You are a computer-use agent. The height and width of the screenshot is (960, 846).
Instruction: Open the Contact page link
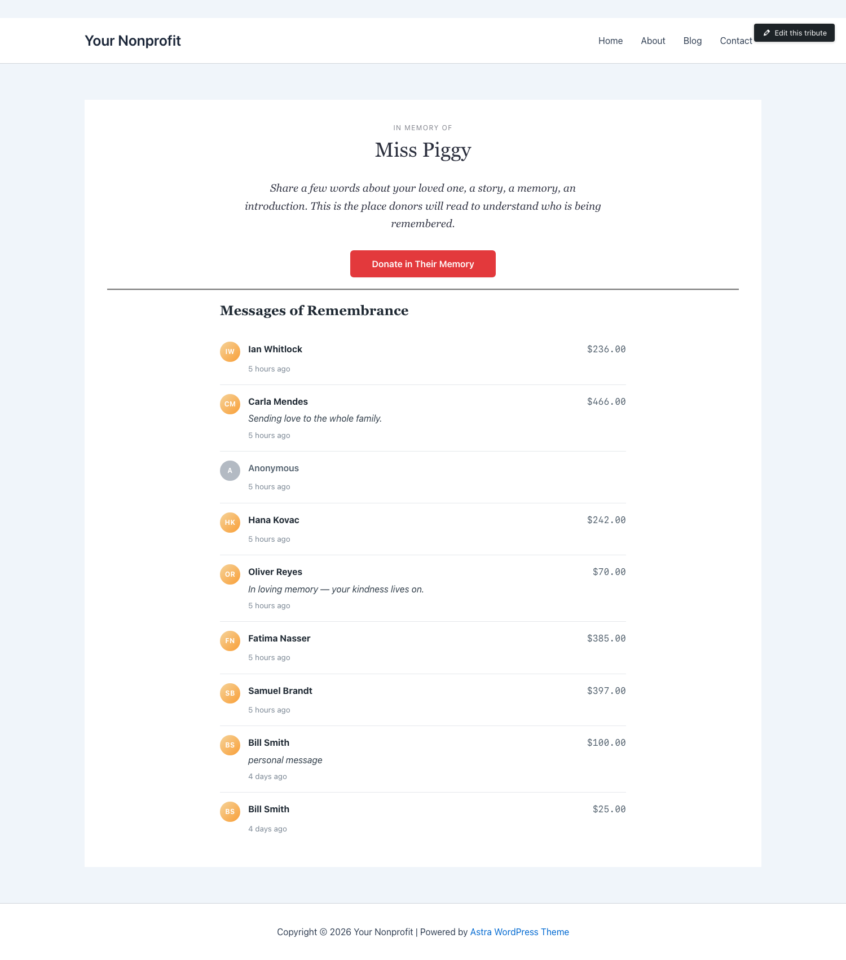tap(736, 40)
